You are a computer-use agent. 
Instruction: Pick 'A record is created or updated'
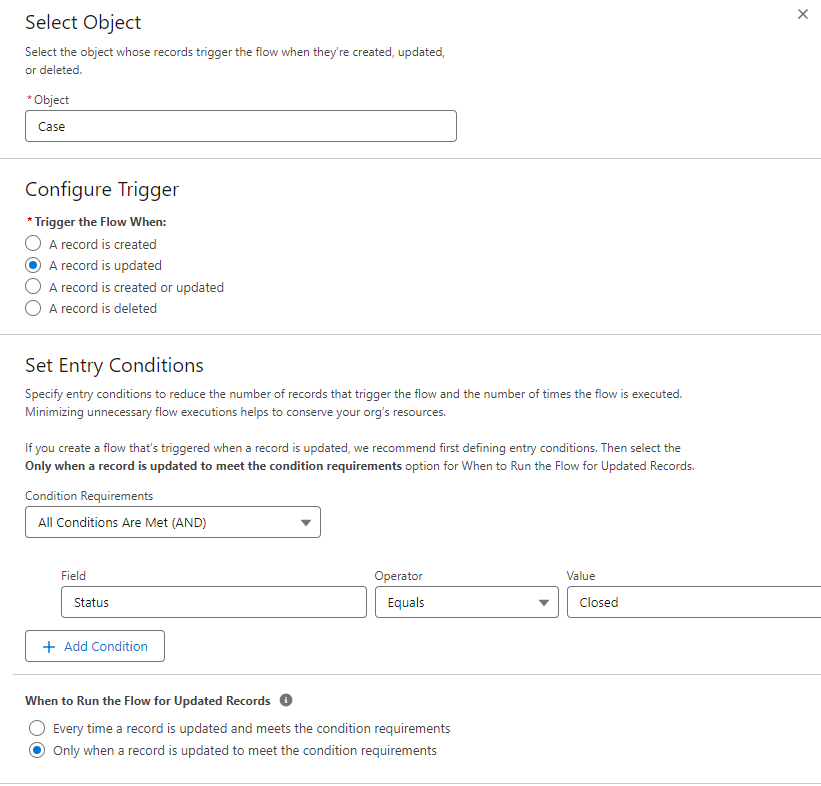33,287
